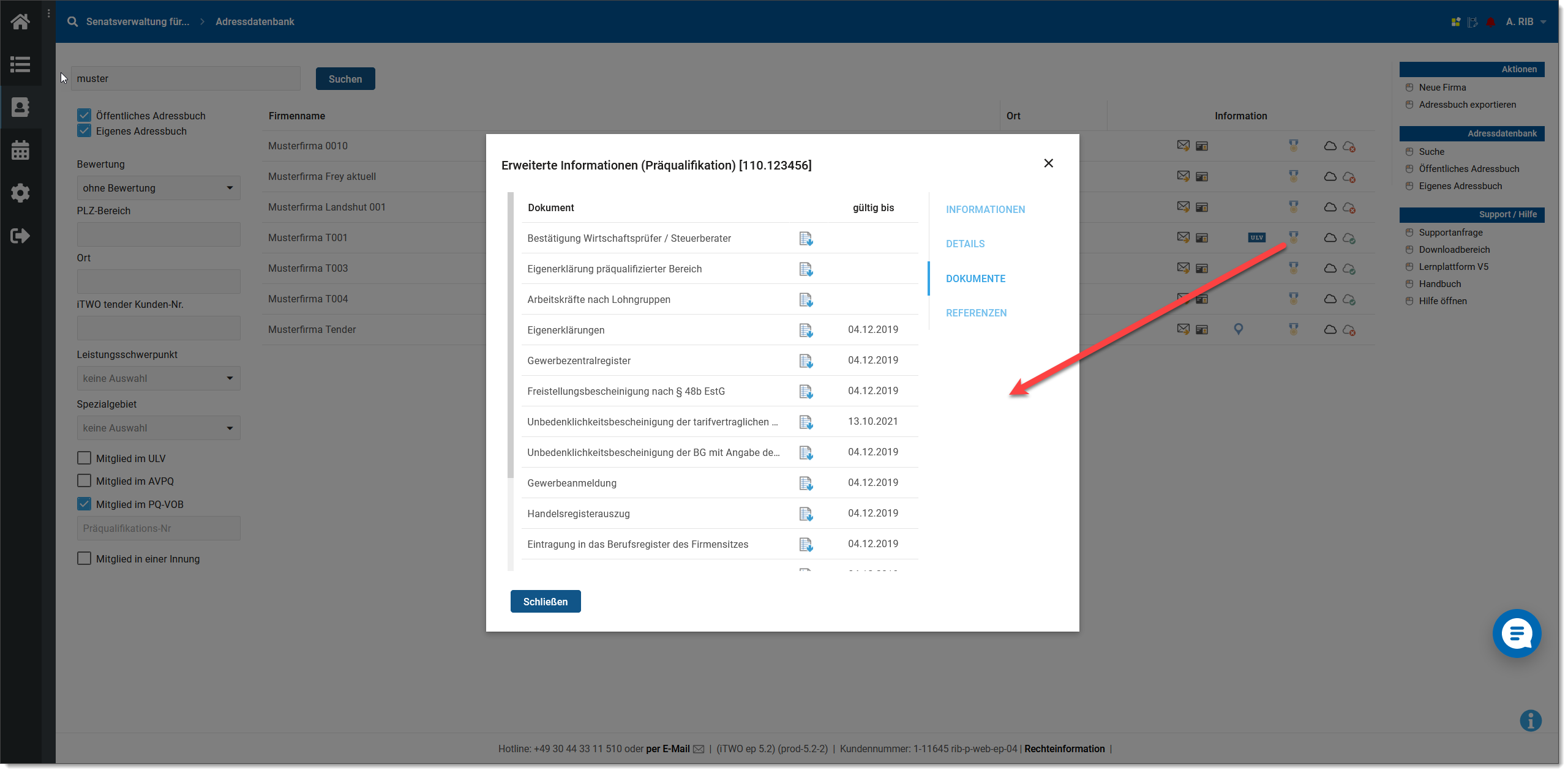The width and height of the screenshot is (1568, 773).
Task: Open the settings gear in sidebar
Action: coord(20,193)
